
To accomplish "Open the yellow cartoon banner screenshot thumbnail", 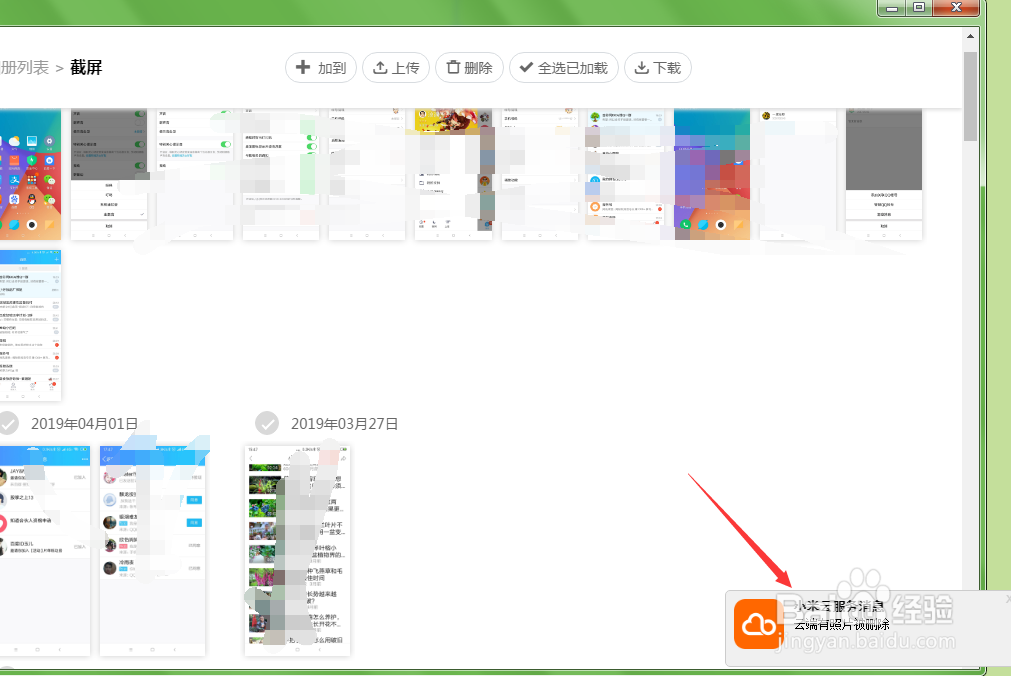I will click(453, 174).
